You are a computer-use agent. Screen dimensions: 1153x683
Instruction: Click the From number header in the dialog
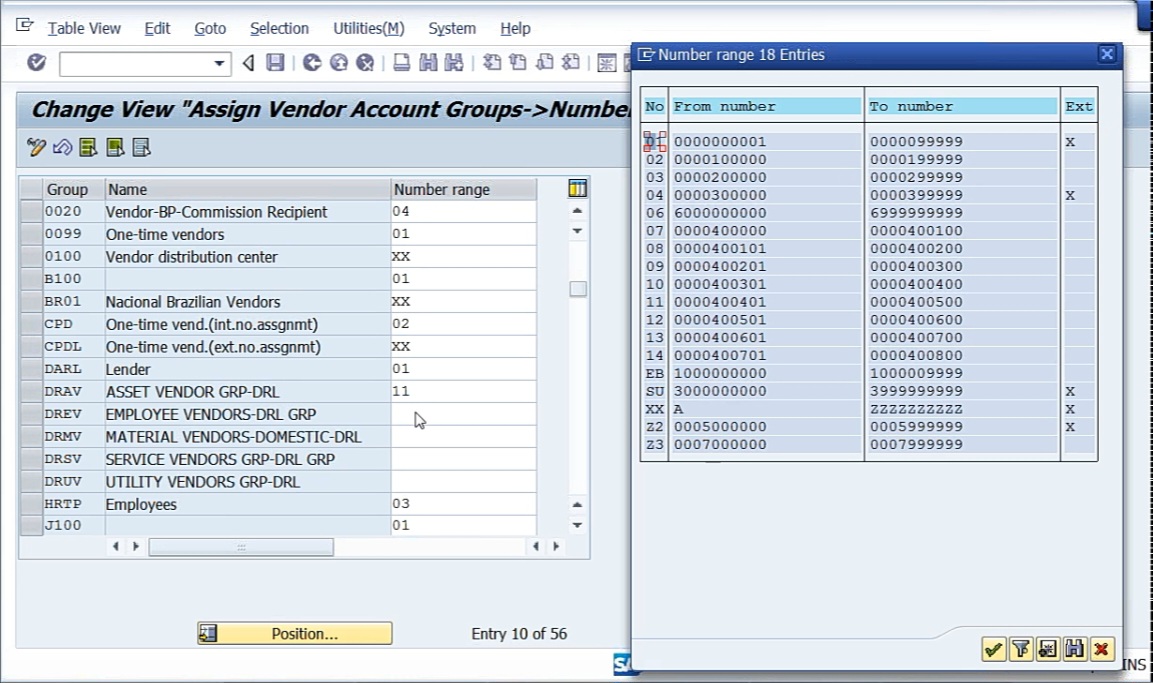click(766, 107)
